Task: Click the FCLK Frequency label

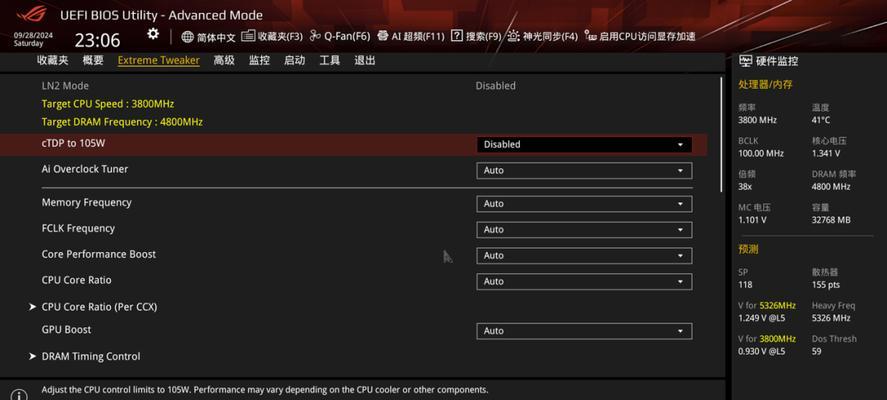Action: click(78, 228)
